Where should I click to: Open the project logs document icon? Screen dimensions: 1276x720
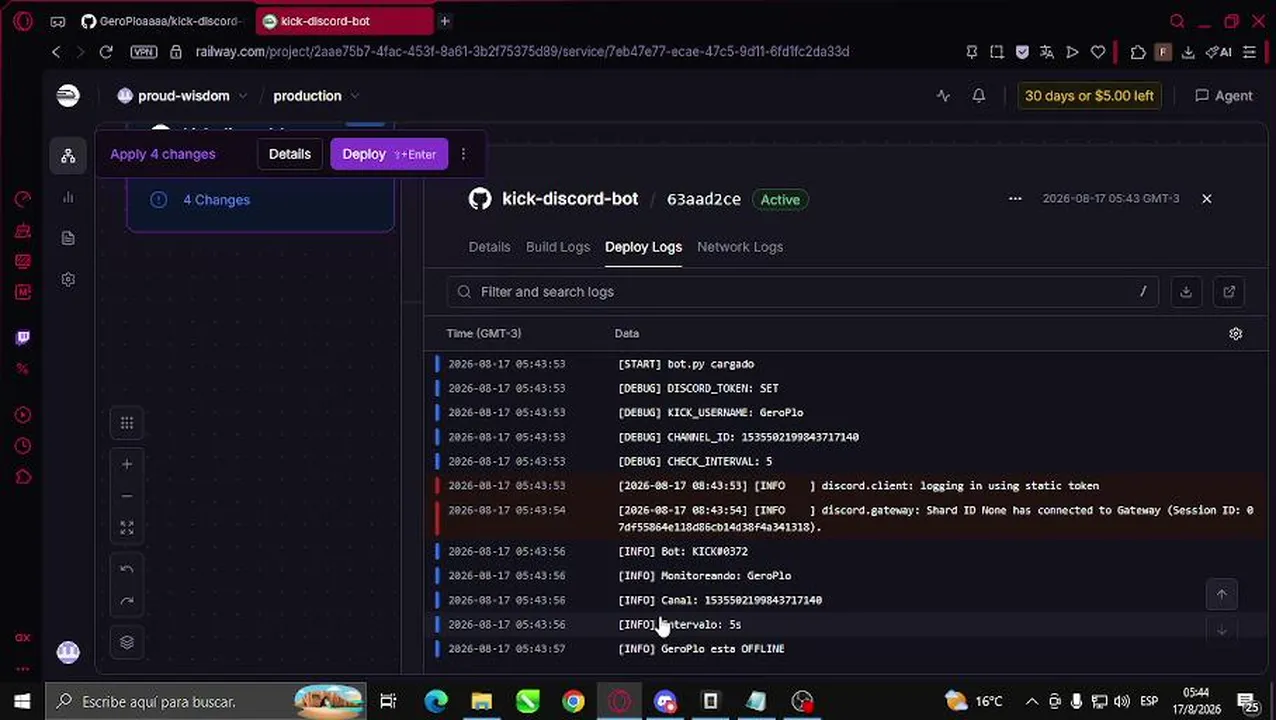pos(68,238)
